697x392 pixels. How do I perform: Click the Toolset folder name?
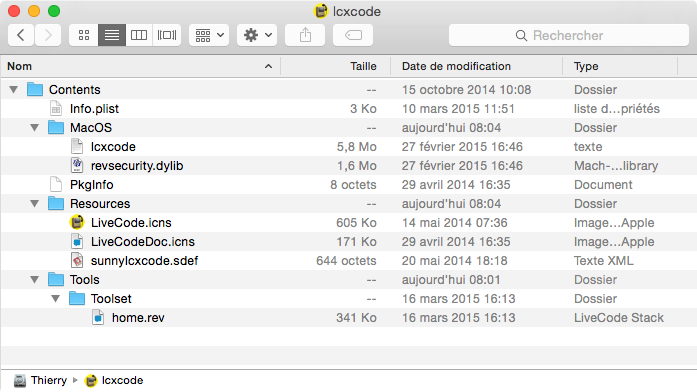pos(111,299)
